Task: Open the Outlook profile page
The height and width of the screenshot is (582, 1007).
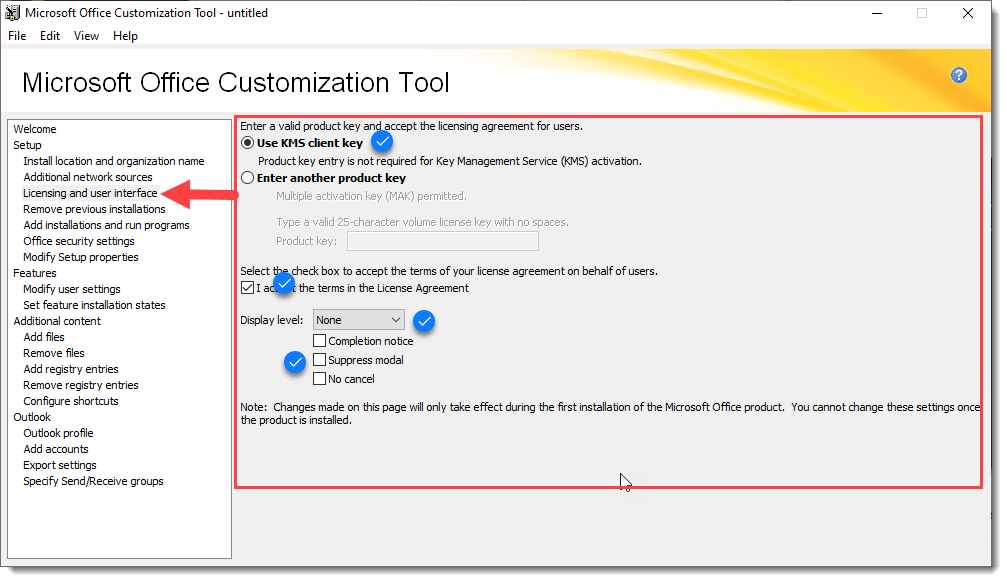Action: (58, 433)
